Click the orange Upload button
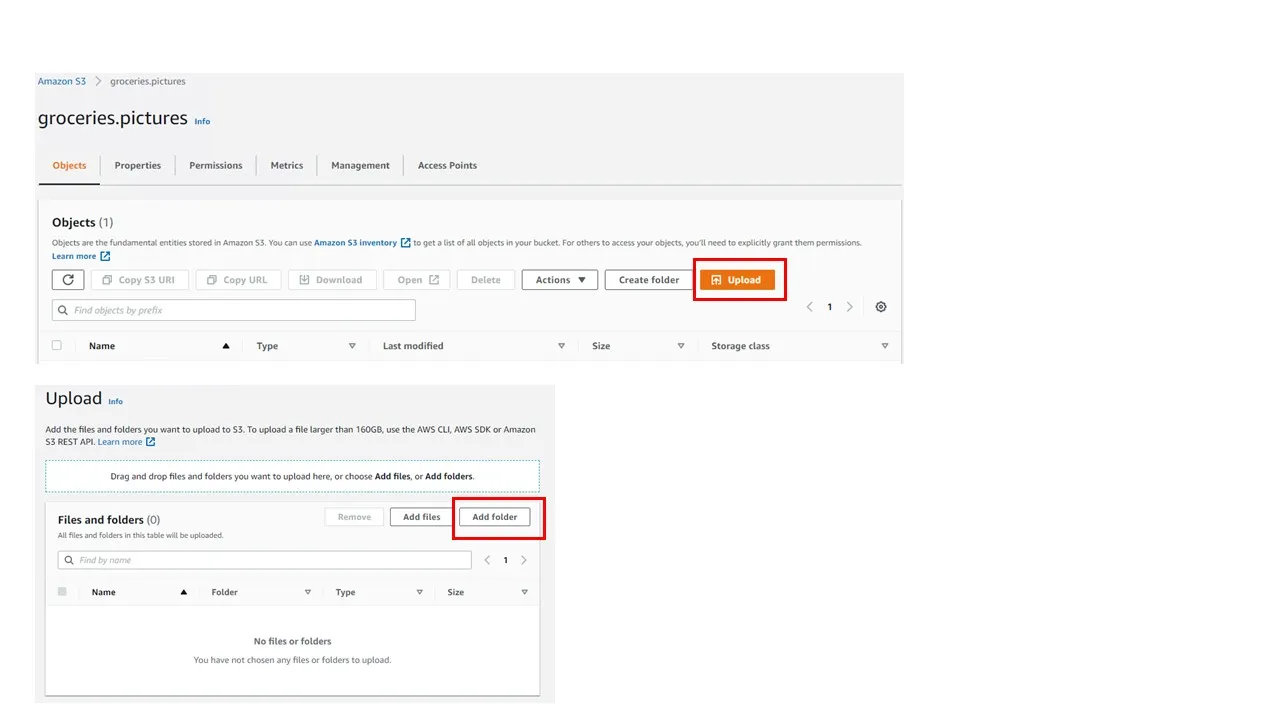The height and width of the screenshot is (720, 1280). 737,280
